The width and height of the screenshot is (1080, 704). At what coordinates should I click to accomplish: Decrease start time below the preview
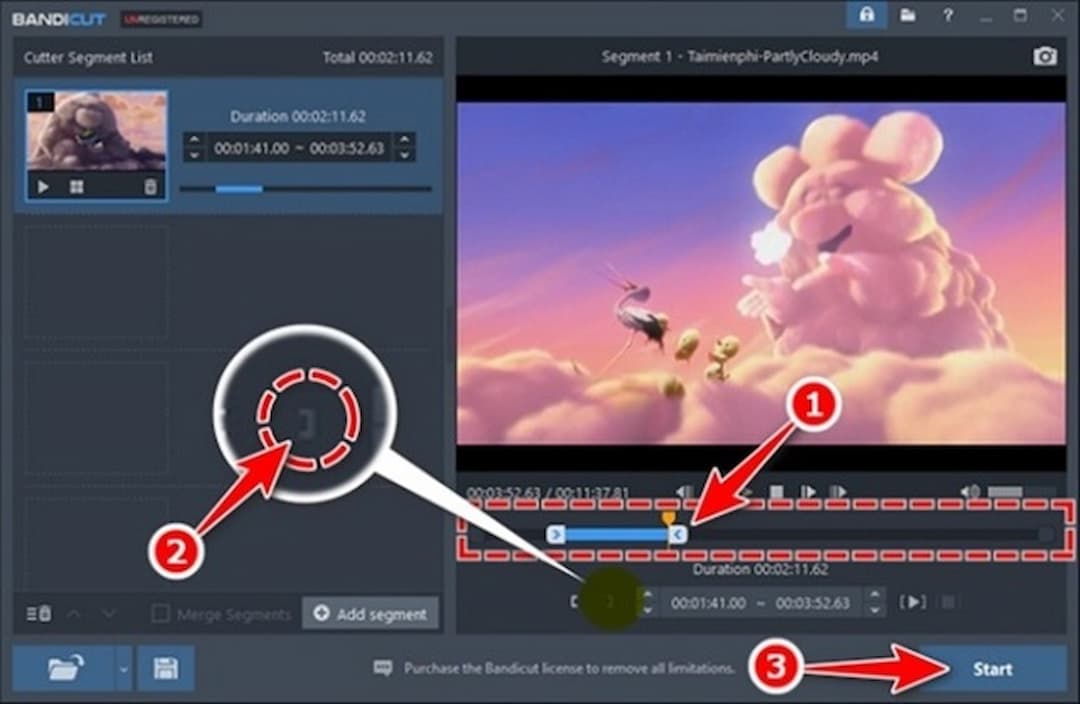tap(647, 610)
